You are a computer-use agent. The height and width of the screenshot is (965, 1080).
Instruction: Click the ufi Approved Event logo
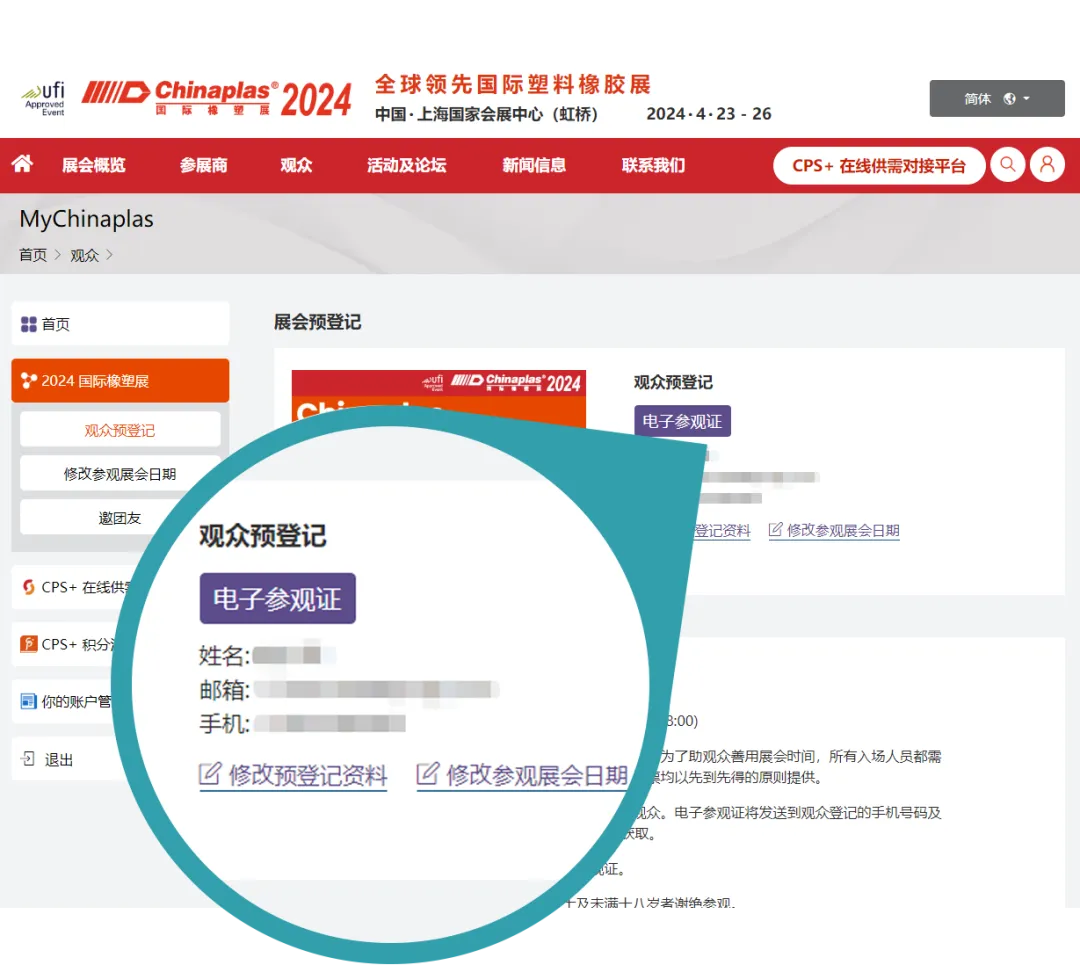pyautogui.click(x=43, y=100)
